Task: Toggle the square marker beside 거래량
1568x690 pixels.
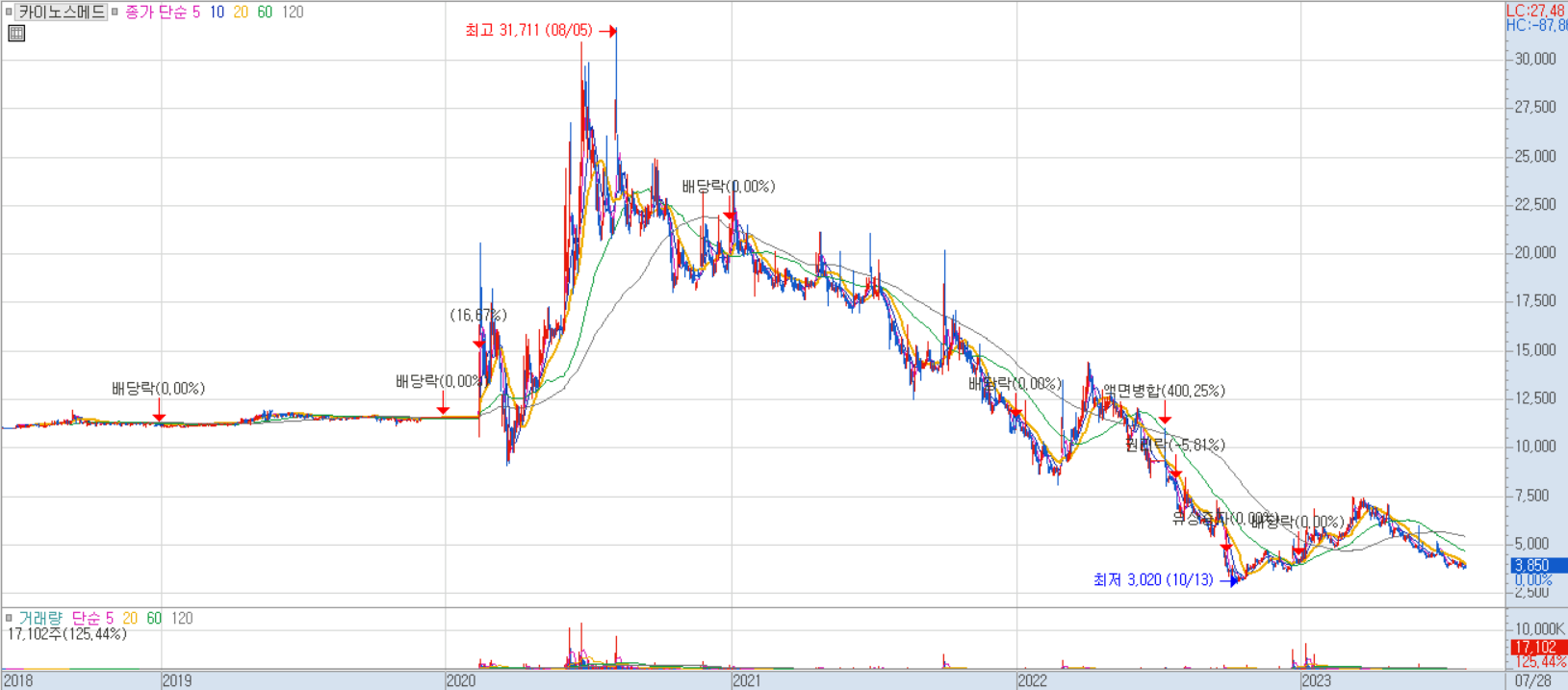Action: (x=9, y=619)
